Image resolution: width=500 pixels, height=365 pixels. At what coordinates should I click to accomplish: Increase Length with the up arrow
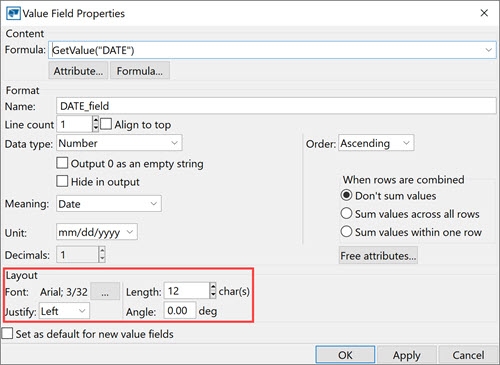click(213, 287)
